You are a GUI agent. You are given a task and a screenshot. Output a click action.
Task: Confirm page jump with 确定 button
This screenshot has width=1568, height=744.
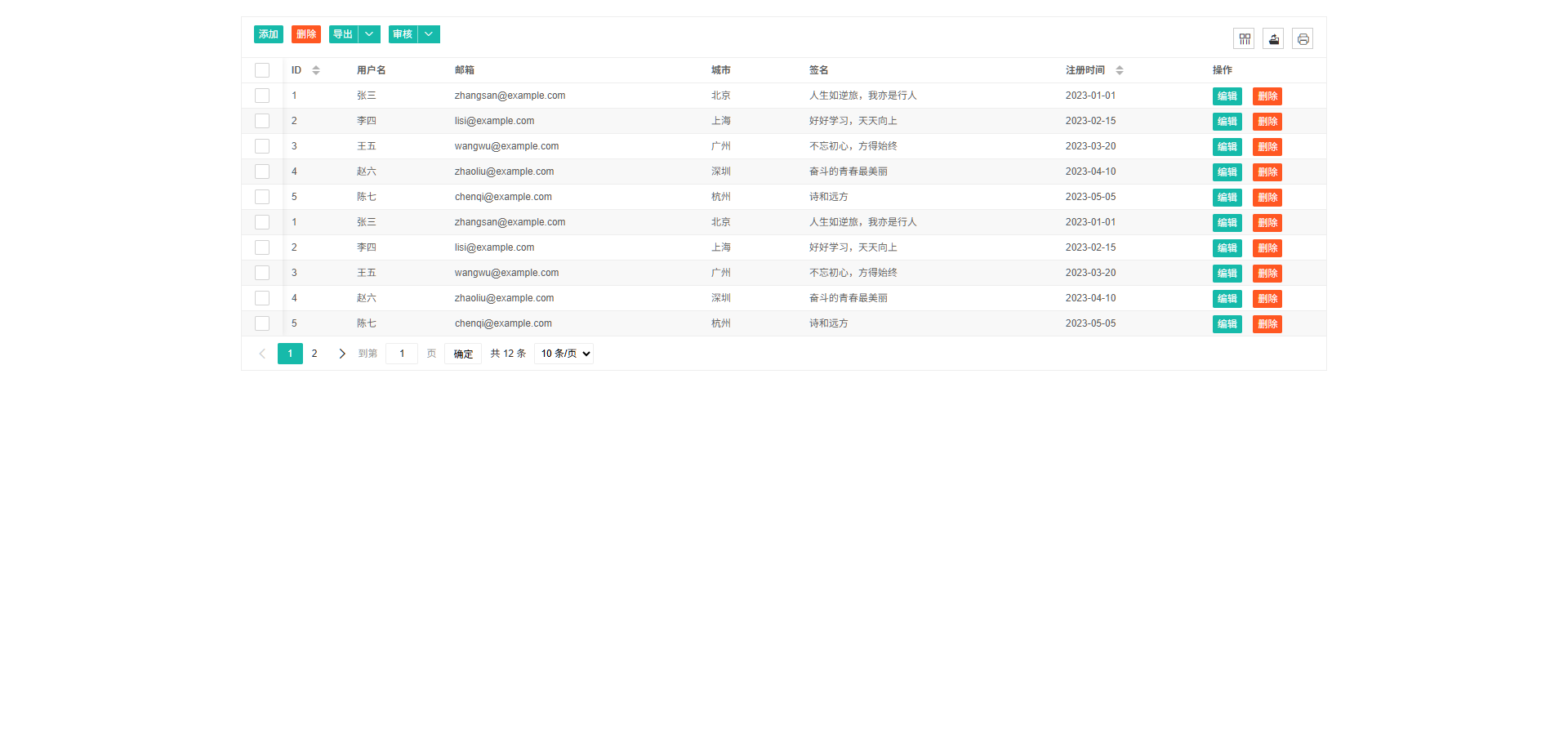coord(463,354)
